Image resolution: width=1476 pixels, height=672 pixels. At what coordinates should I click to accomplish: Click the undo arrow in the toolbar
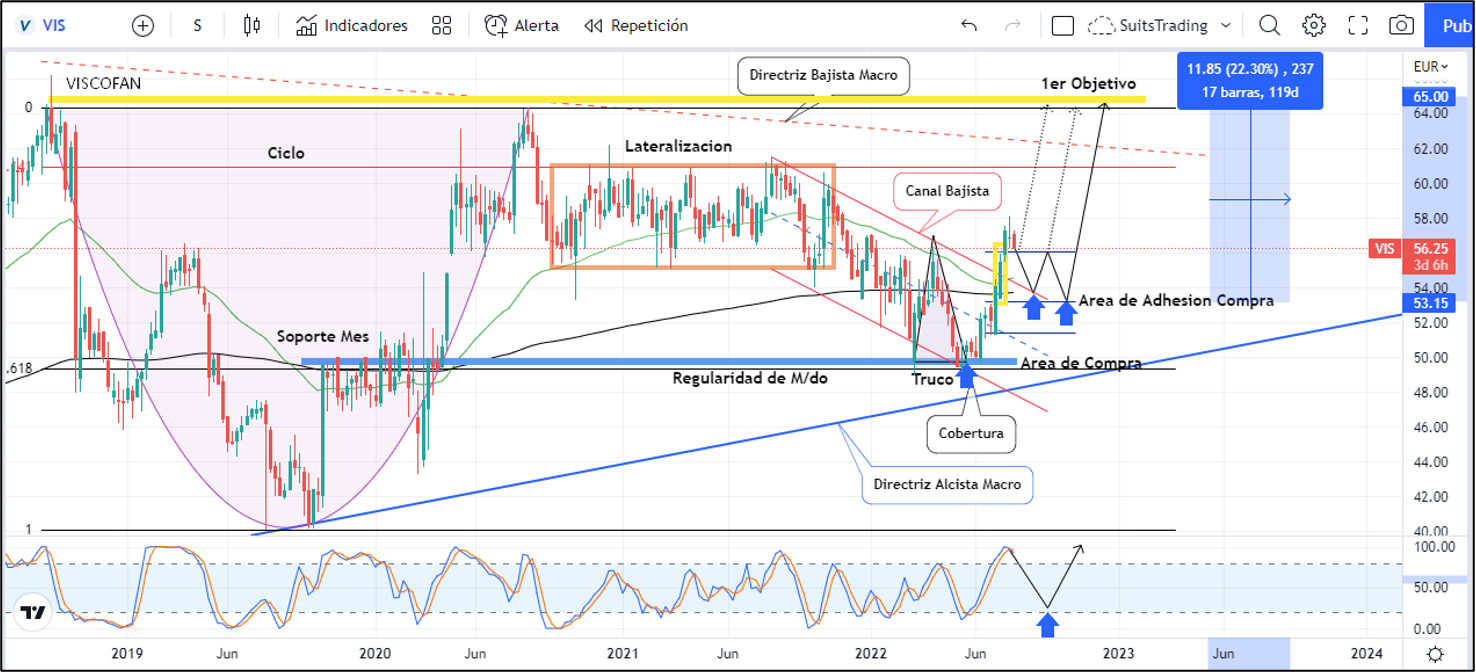coord(968,26)
